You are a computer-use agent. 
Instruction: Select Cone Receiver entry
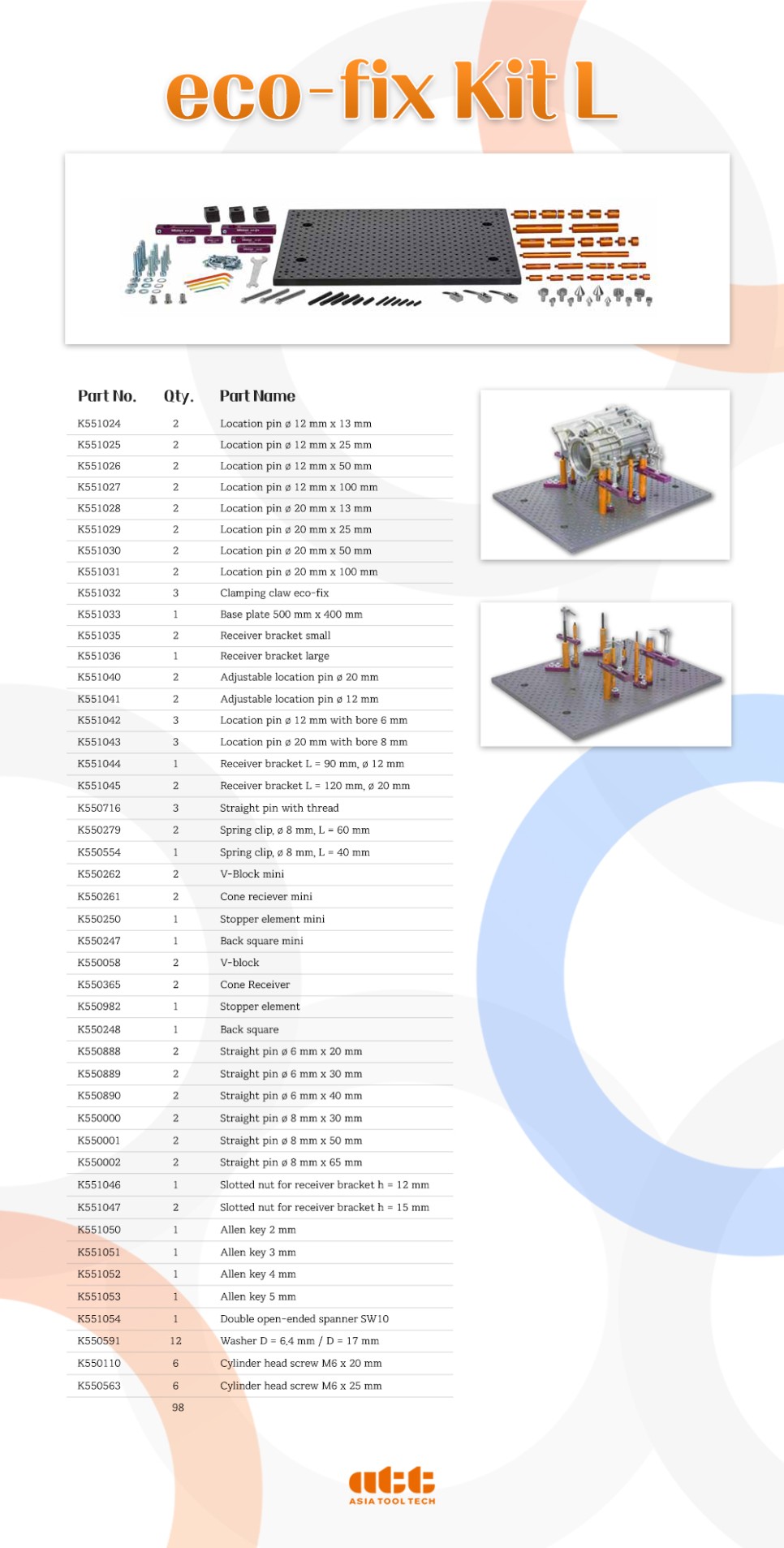click(255, 985)
